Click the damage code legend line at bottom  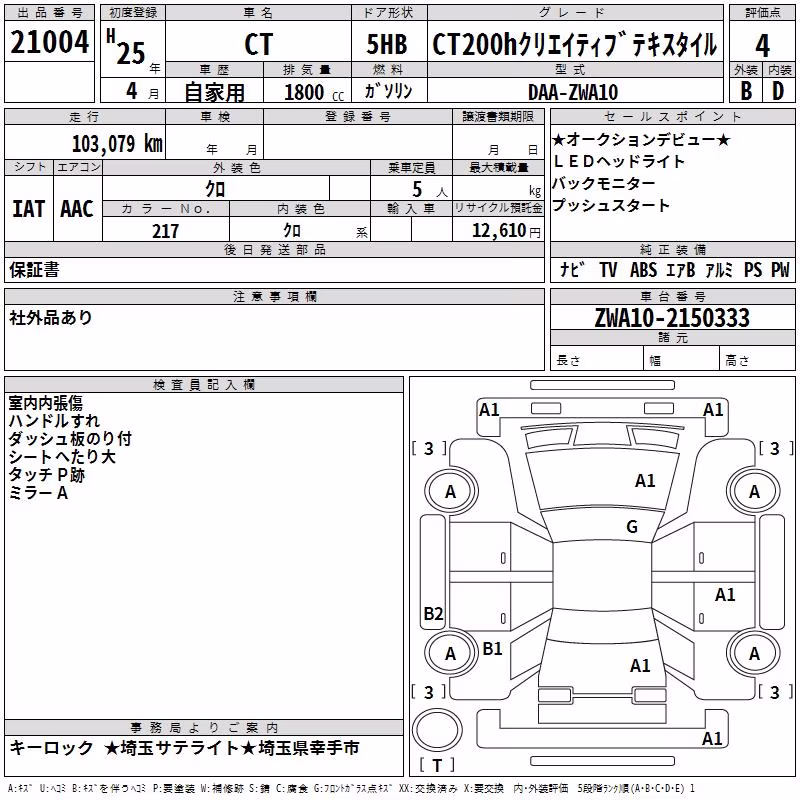click(352, 788)
